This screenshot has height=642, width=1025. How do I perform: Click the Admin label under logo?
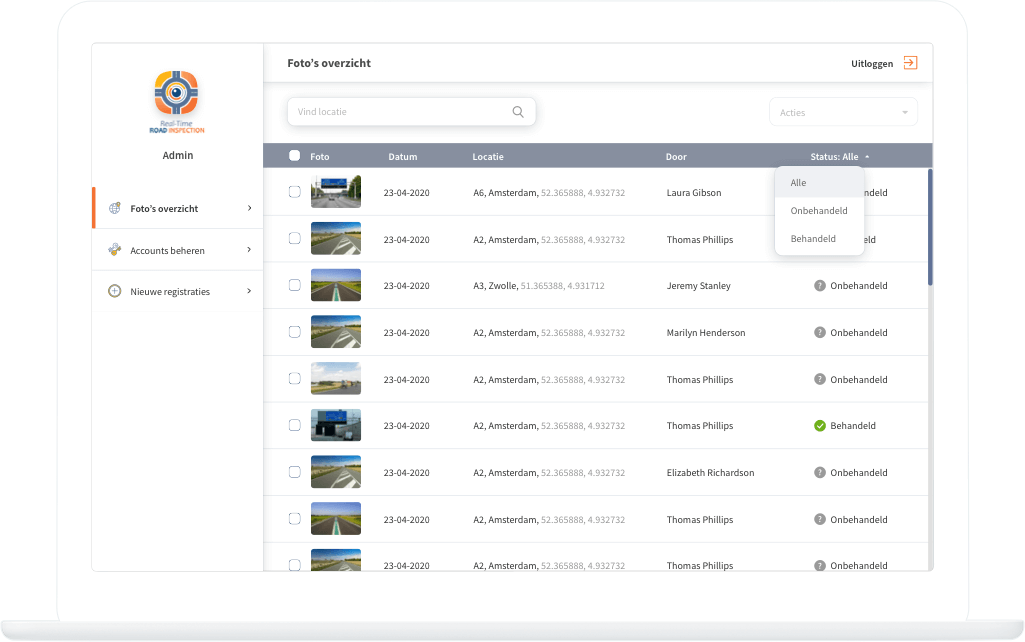click(x=178, y=155)
